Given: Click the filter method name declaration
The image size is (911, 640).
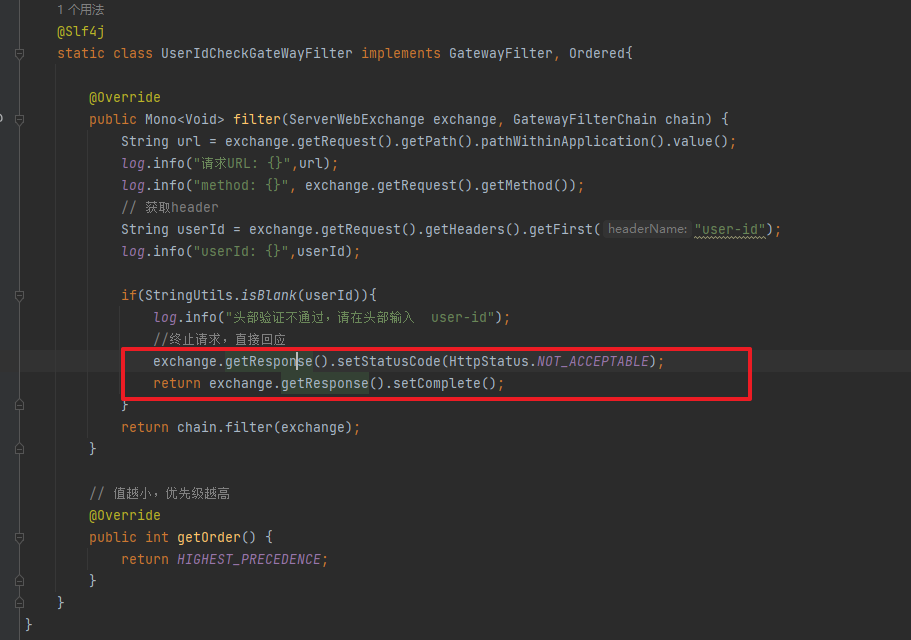Looking at the screenshot, I should coord(257,120).
